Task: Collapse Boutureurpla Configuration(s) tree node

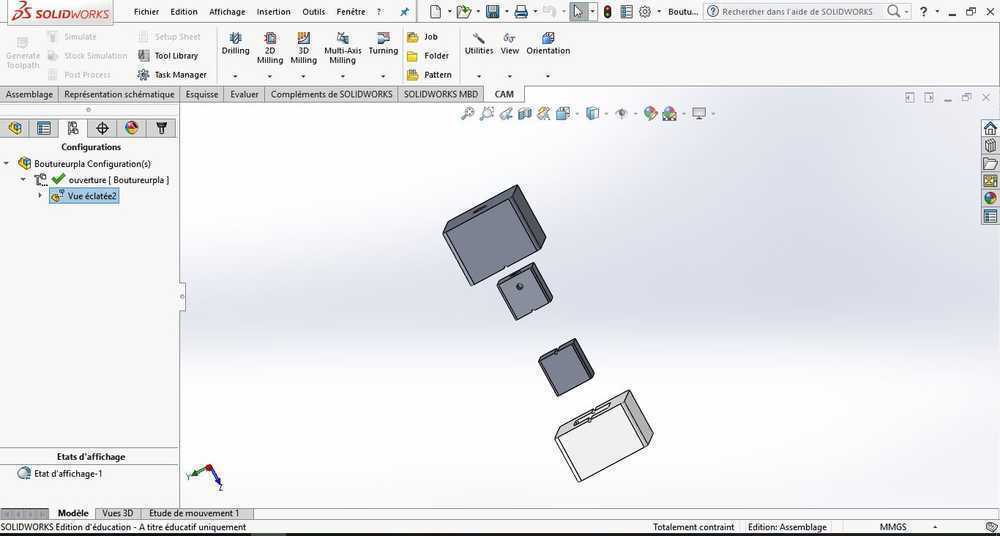Action: [x=6, y=163]
